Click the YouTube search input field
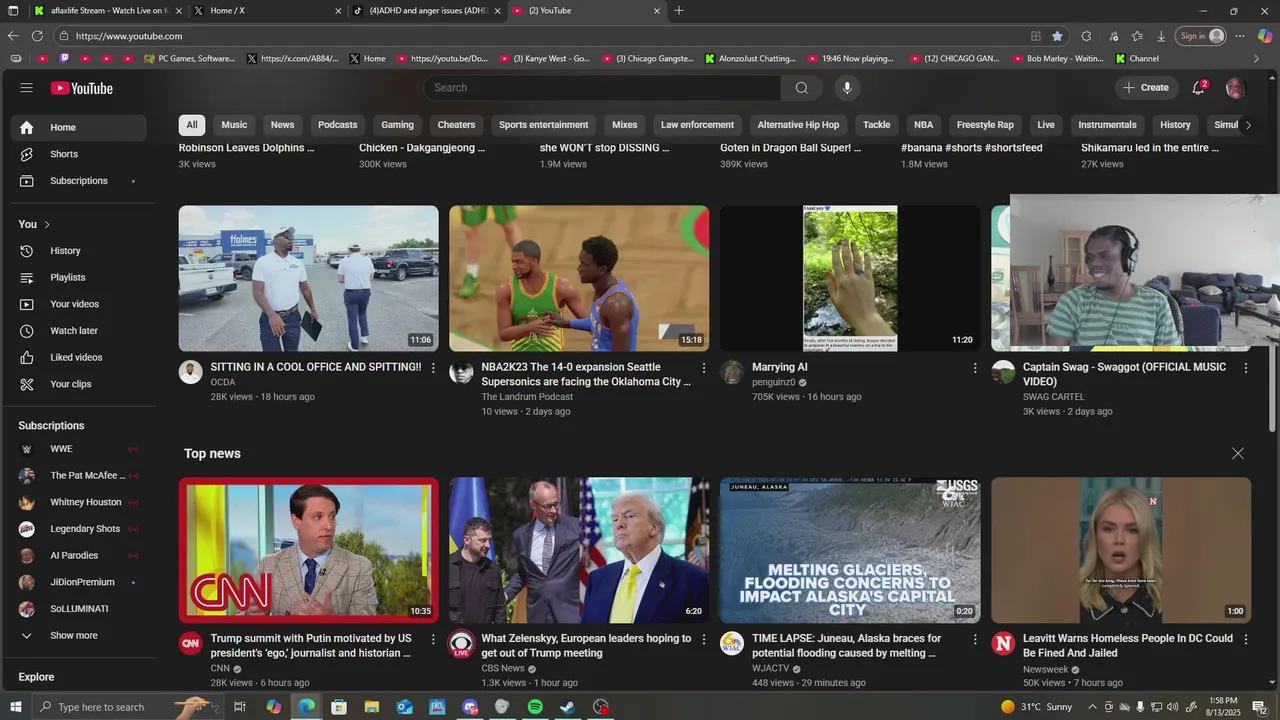This screenshot has height=720, width=1280. (603, 88)
